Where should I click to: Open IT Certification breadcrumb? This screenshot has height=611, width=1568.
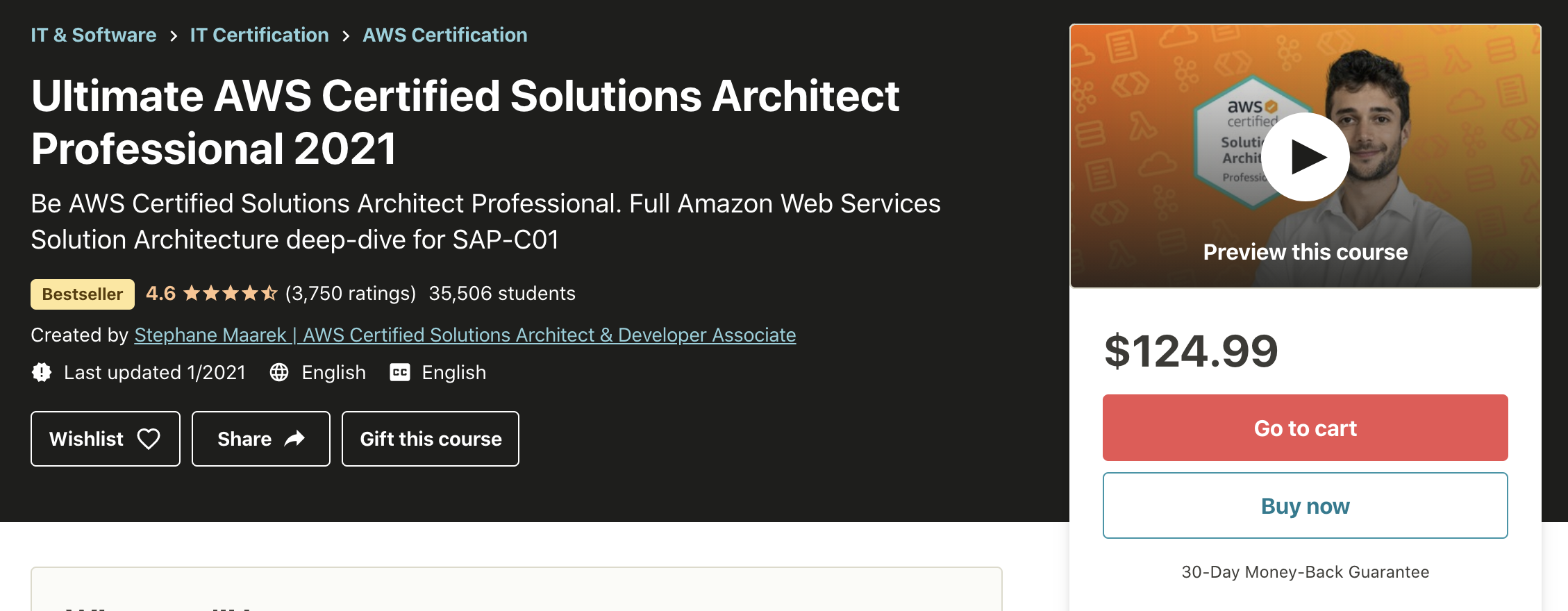(260, 35)
